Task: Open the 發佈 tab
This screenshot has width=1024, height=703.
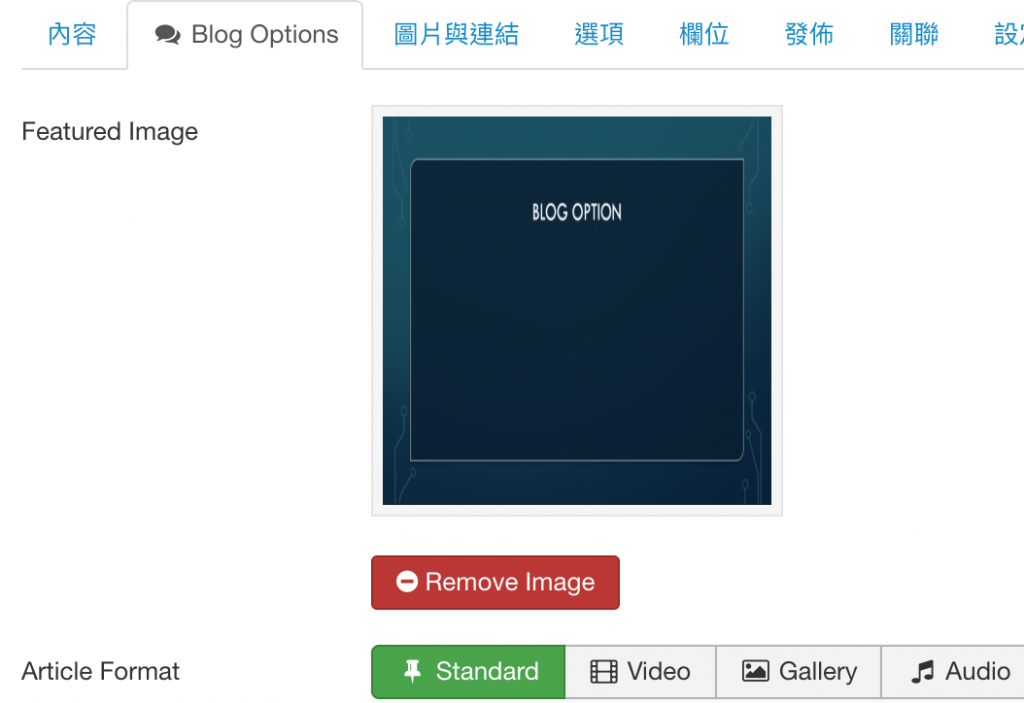Action: (x=809, y=35)
